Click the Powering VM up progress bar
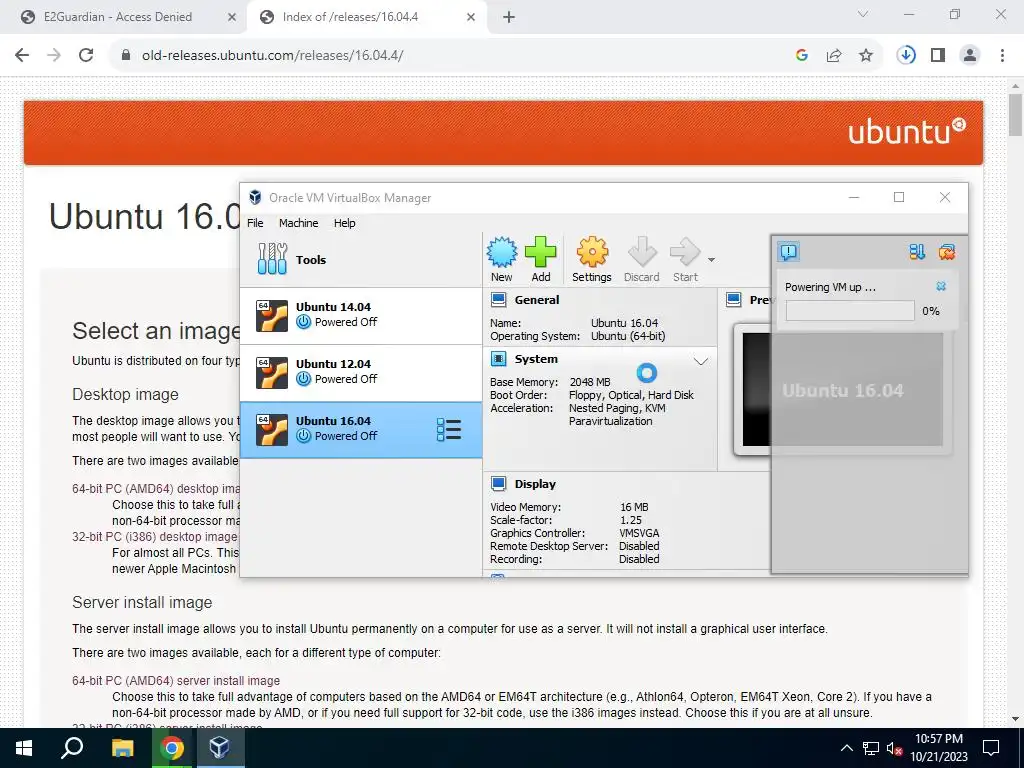The height and width of the screenshot is (768, 1024). tap(850, 310)
